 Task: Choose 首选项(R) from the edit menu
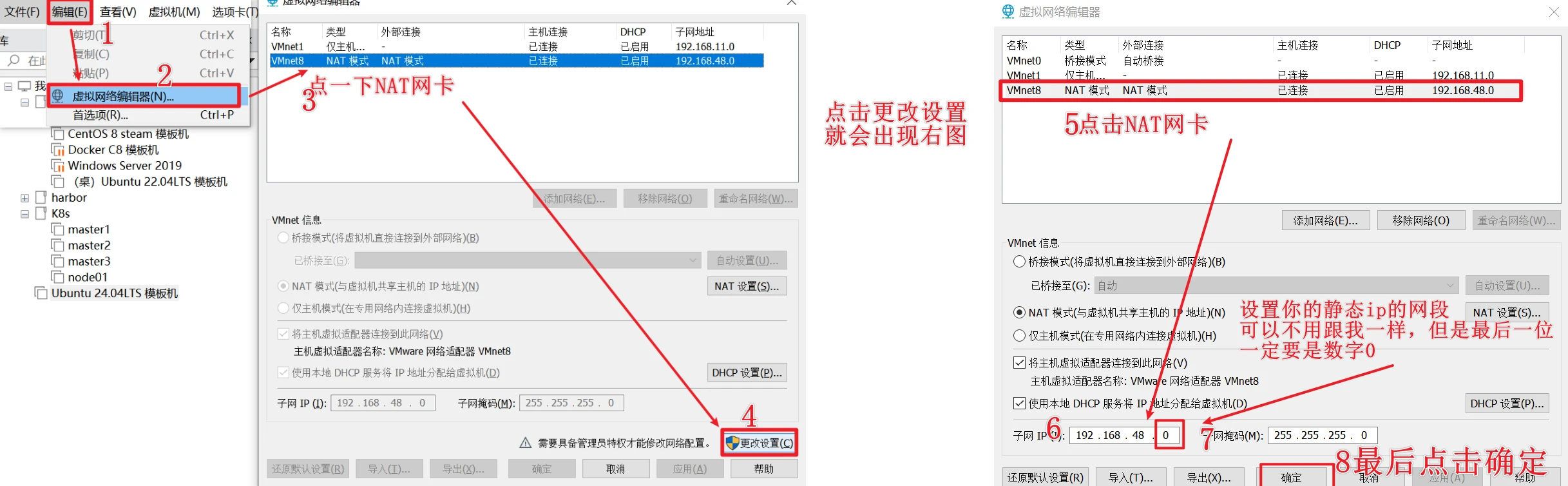[100, 115]
